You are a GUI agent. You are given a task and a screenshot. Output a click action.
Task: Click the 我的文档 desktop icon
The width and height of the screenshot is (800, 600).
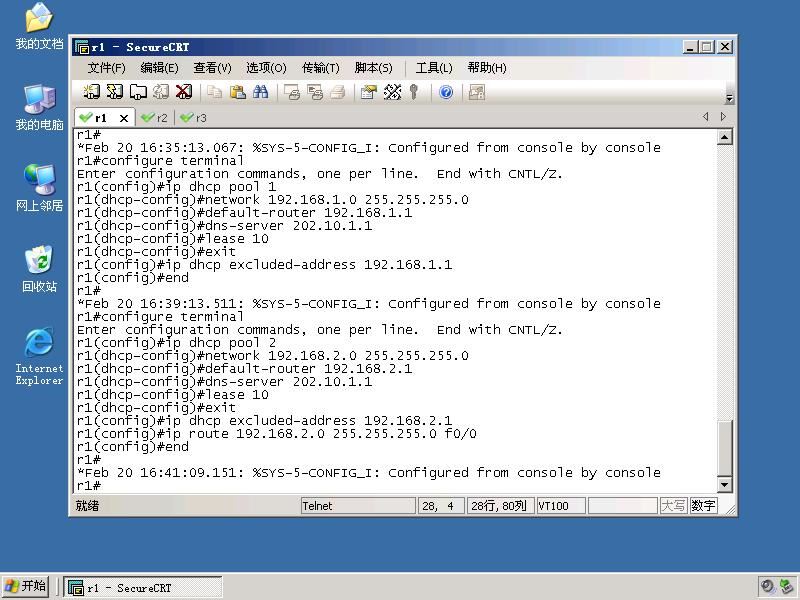click(39, 27)
